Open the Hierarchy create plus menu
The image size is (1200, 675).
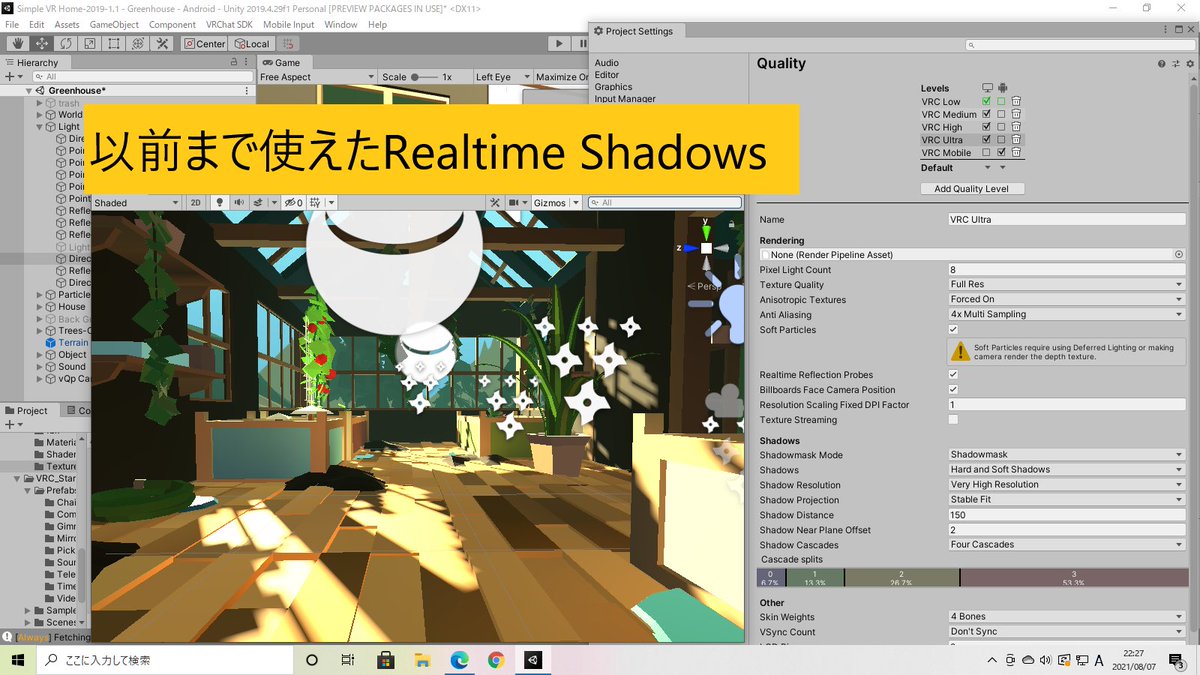[x=13, y=76]
